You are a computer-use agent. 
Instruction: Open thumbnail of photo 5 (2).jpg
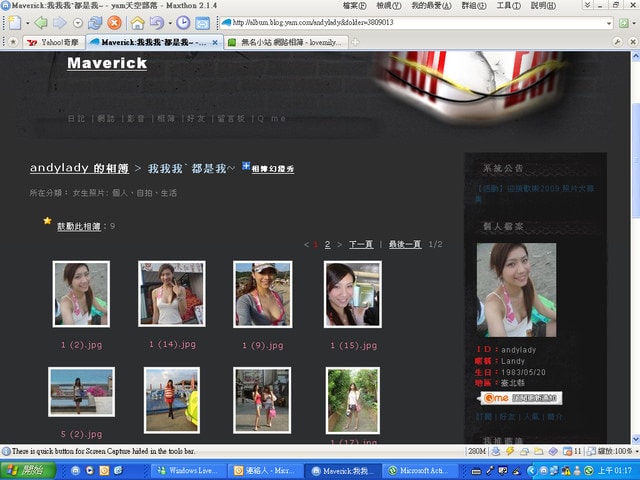tap(81, 392)
